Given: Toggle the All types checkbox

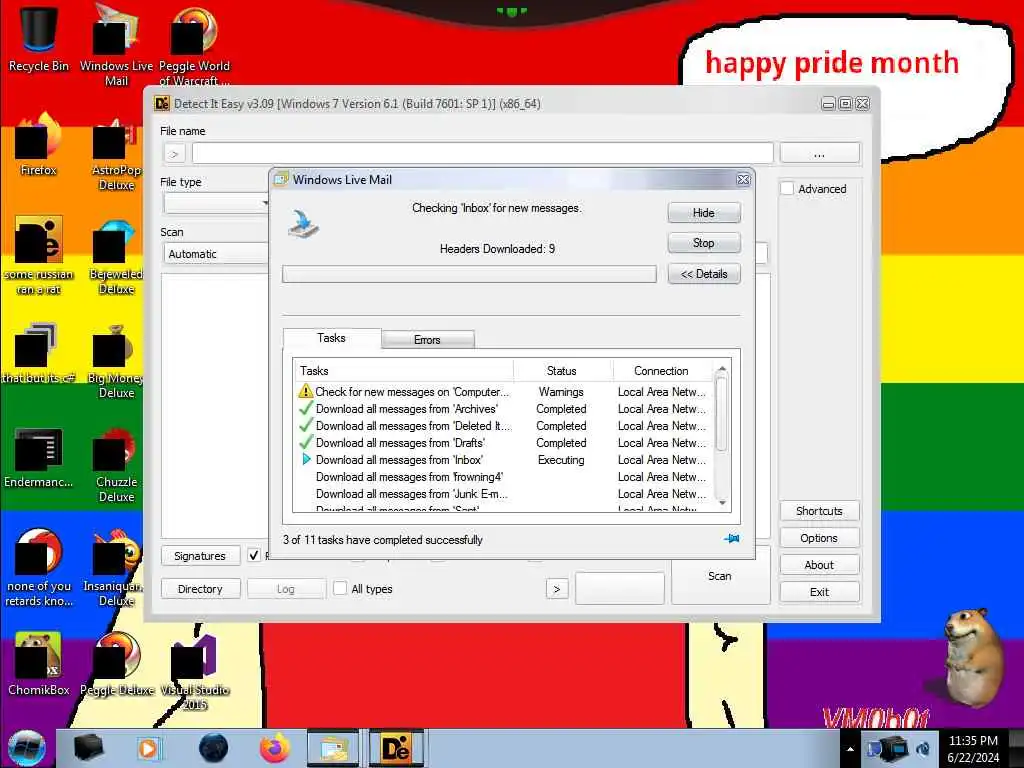Looking at the screenshot, I should pos(340,588).
